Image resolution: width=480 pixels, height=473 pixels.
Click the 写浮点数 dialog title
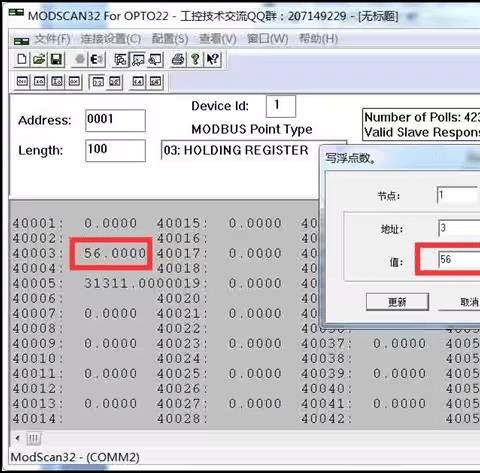click(x=350, y=158)
